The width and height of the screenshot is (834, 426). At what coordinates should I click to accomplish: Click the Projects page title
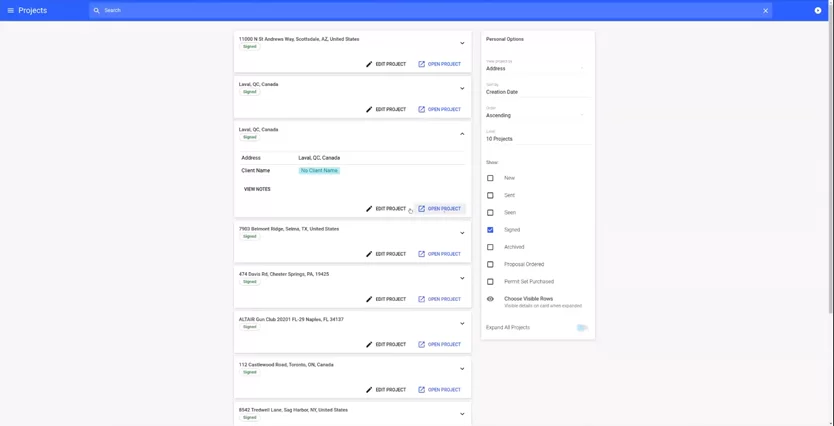pyautogui.click(x=32, y=11)
